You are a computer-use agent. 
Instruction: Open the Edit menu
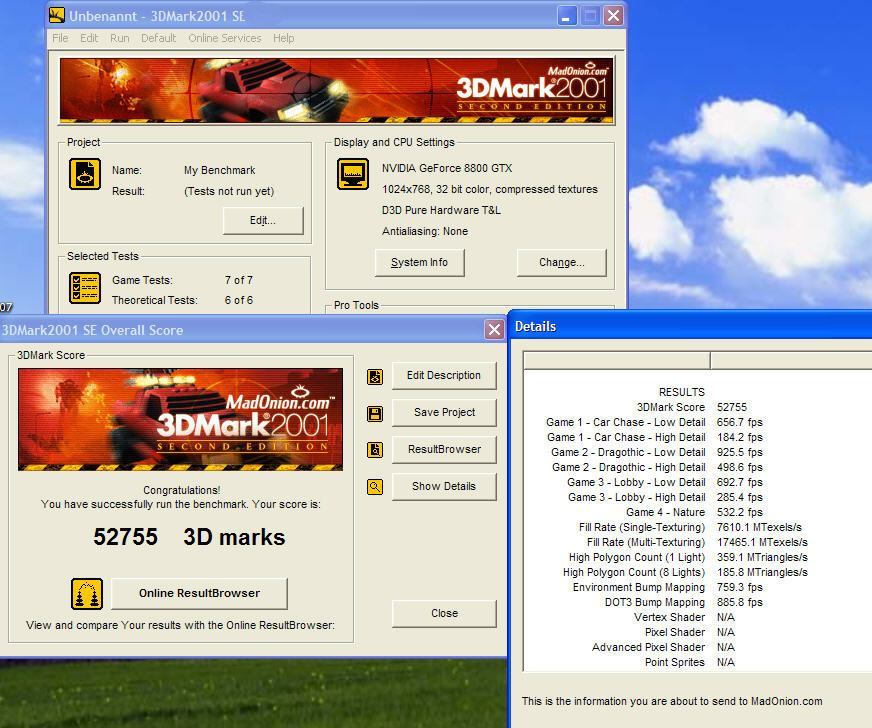pyautogui.click(x=89, y=38)
